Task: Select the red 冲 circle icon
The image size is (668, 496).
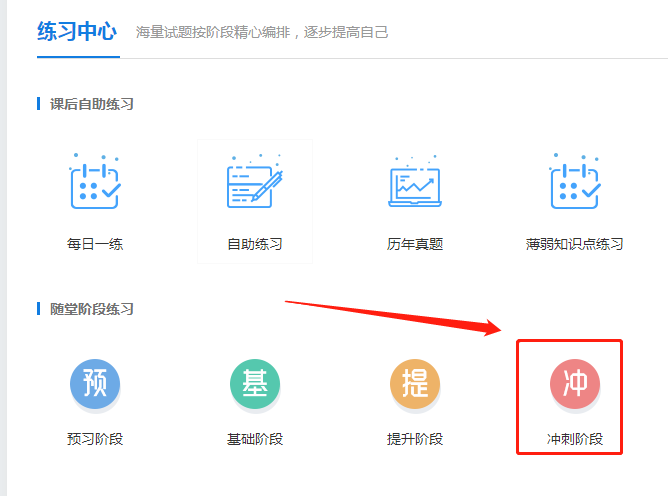Action: click(575, 384)
